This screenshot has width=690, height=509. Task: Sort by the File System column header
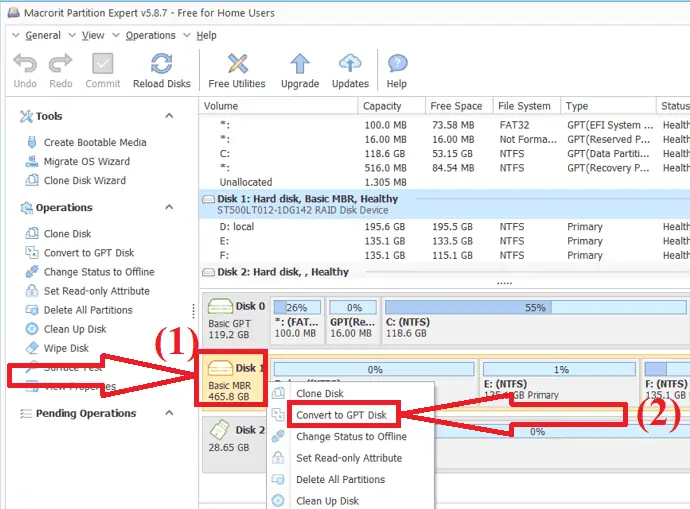tap(526, 106)
